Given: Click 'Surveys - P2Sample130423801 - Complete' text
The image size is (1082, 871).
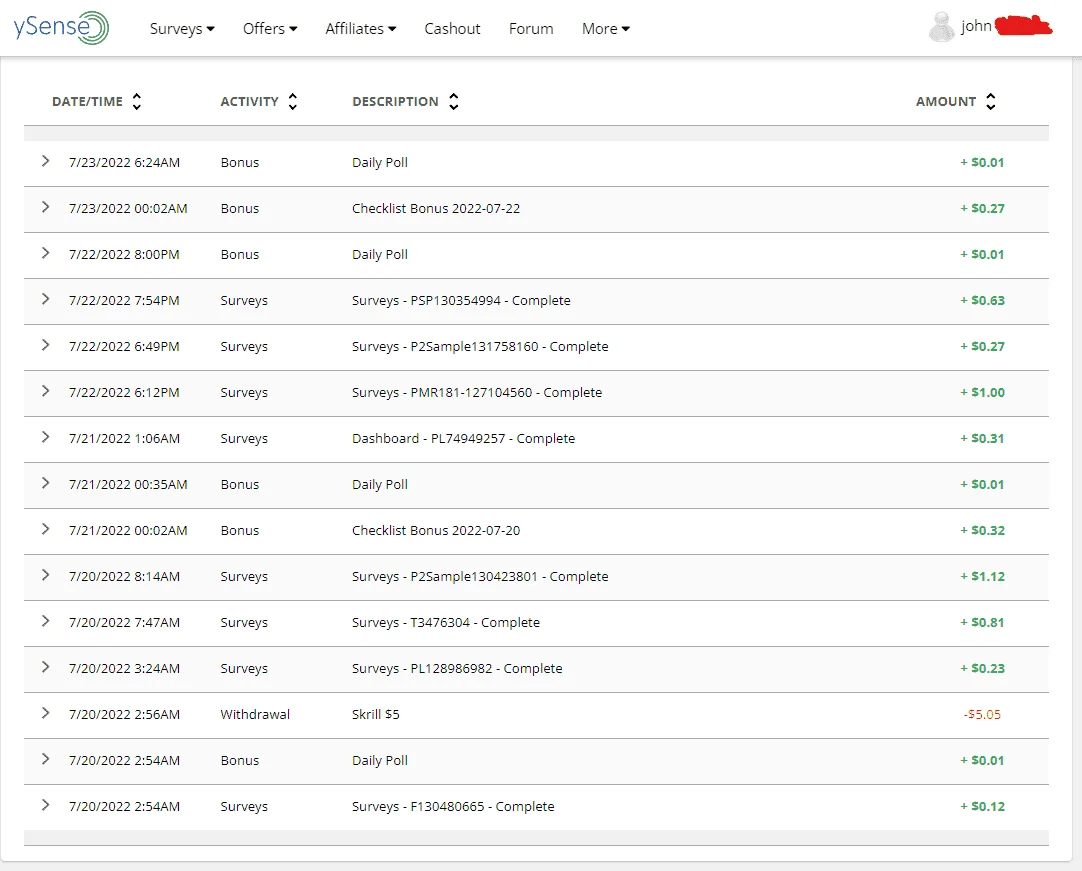Looking at the screenshot, I should [x=480, y=576].
